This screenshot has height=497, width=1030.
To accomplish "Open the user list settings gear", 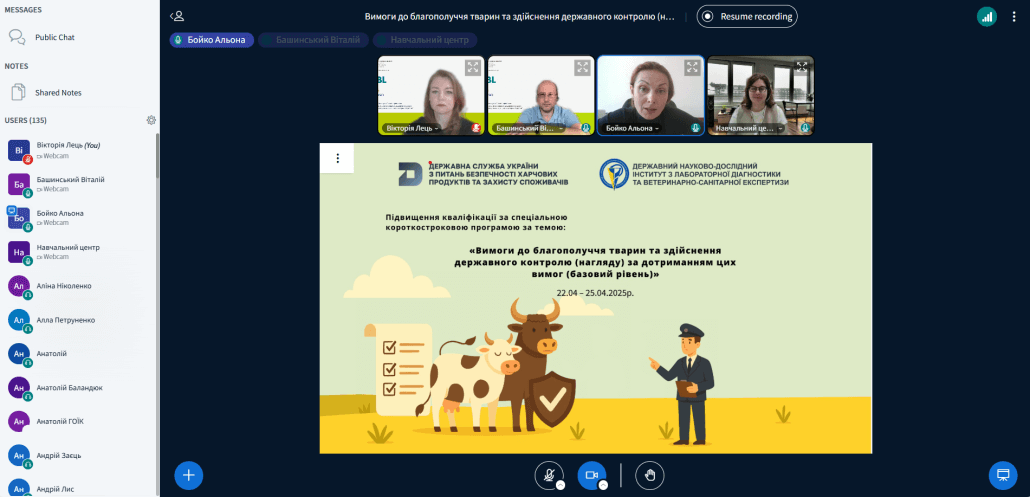I will [x=151, y=120].
